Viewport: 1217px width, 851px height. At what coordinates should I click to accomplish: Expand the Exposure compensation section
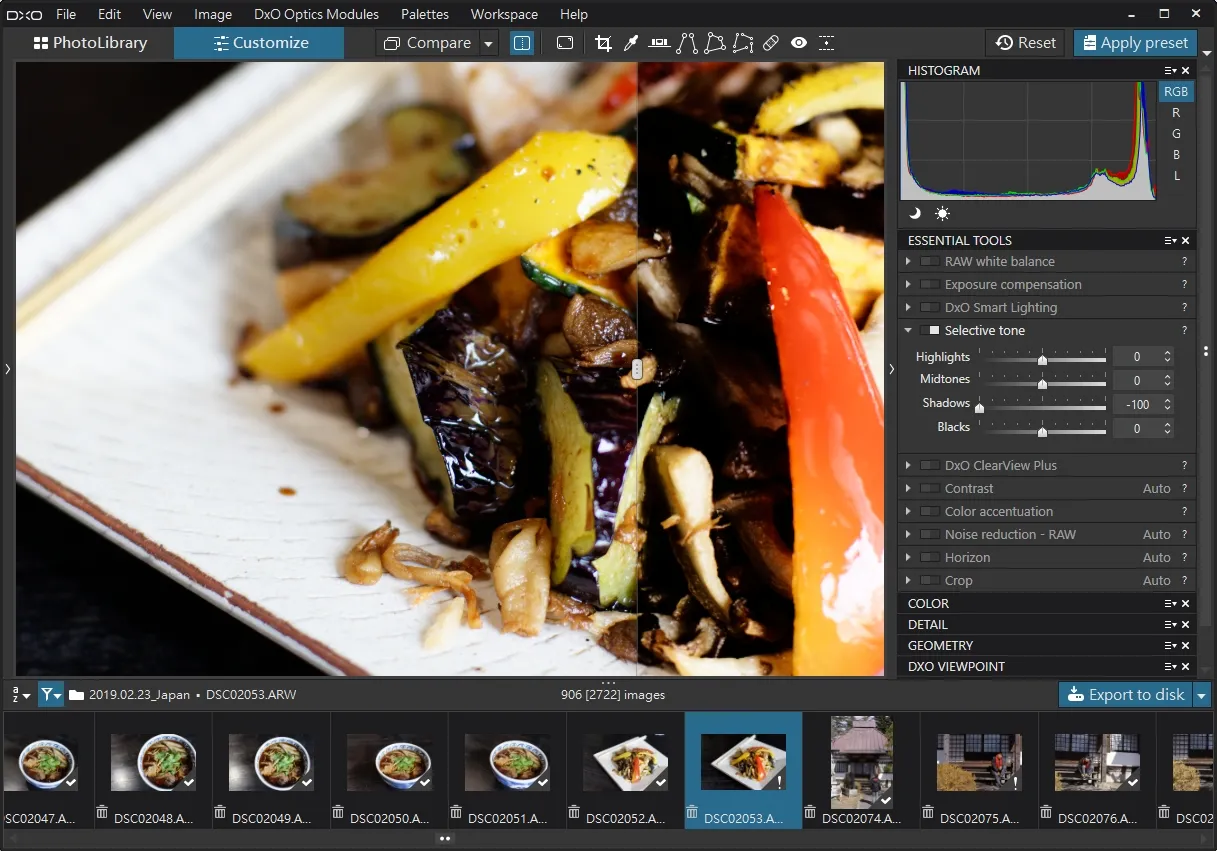point(908,284)
